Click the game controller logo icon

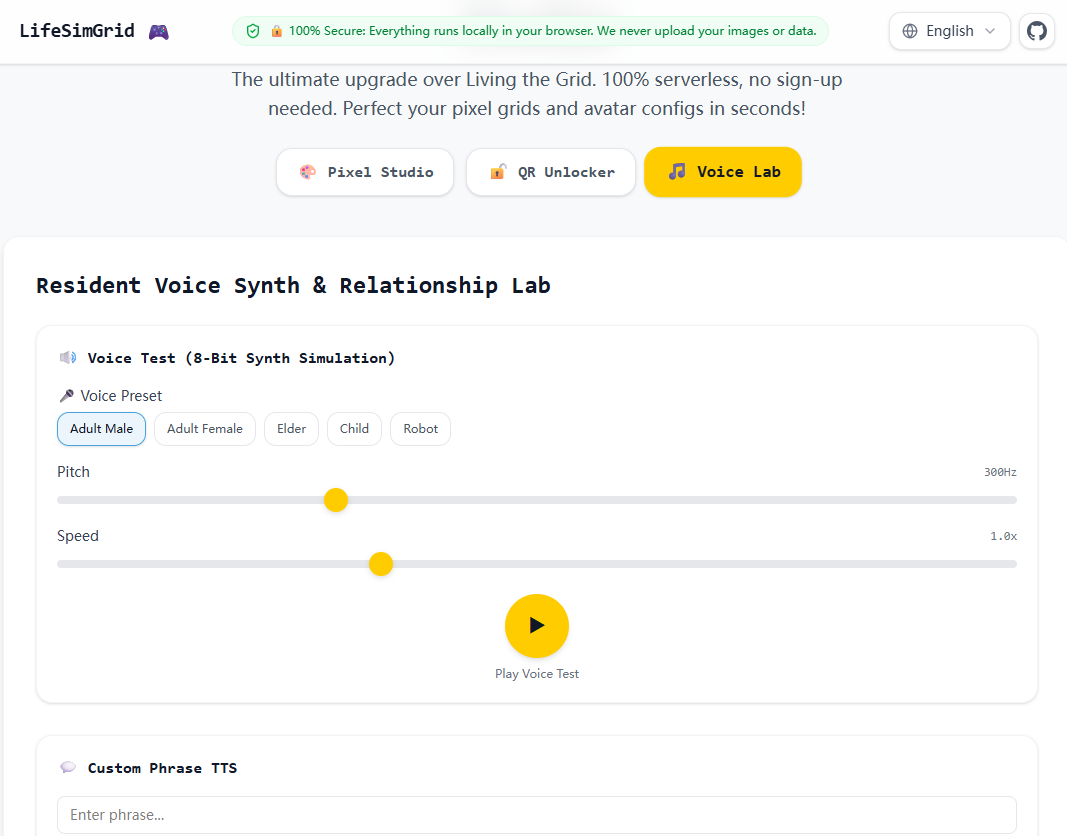(159, 31)
